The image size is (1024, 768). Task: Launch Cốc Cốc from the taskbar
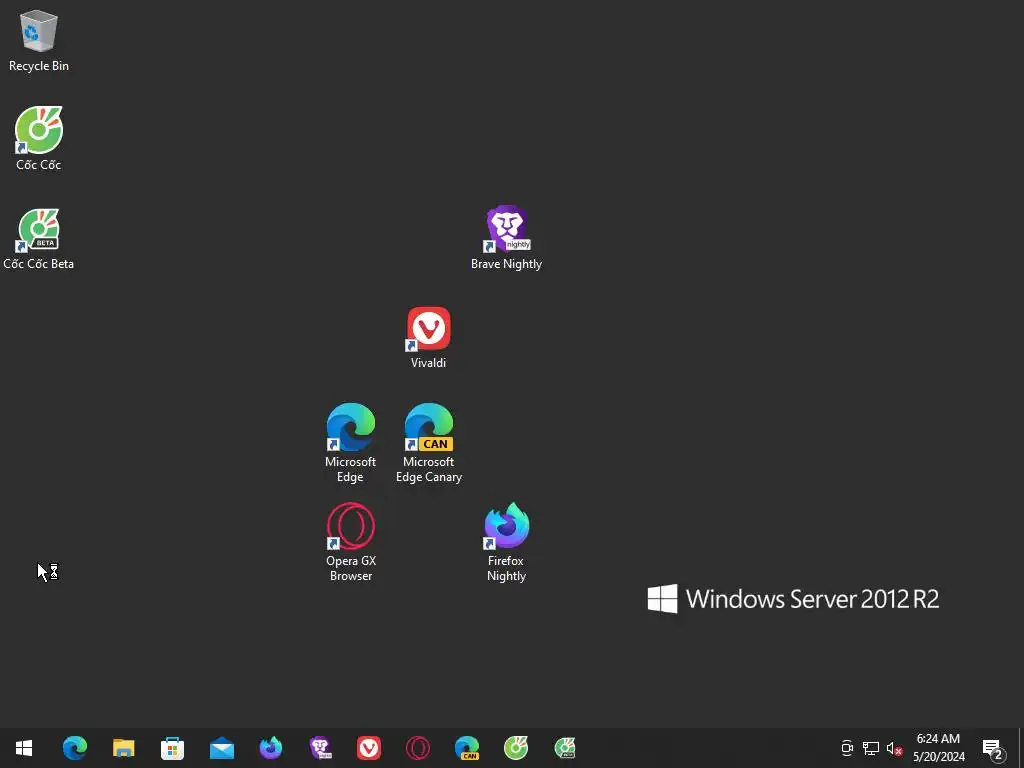516,748
